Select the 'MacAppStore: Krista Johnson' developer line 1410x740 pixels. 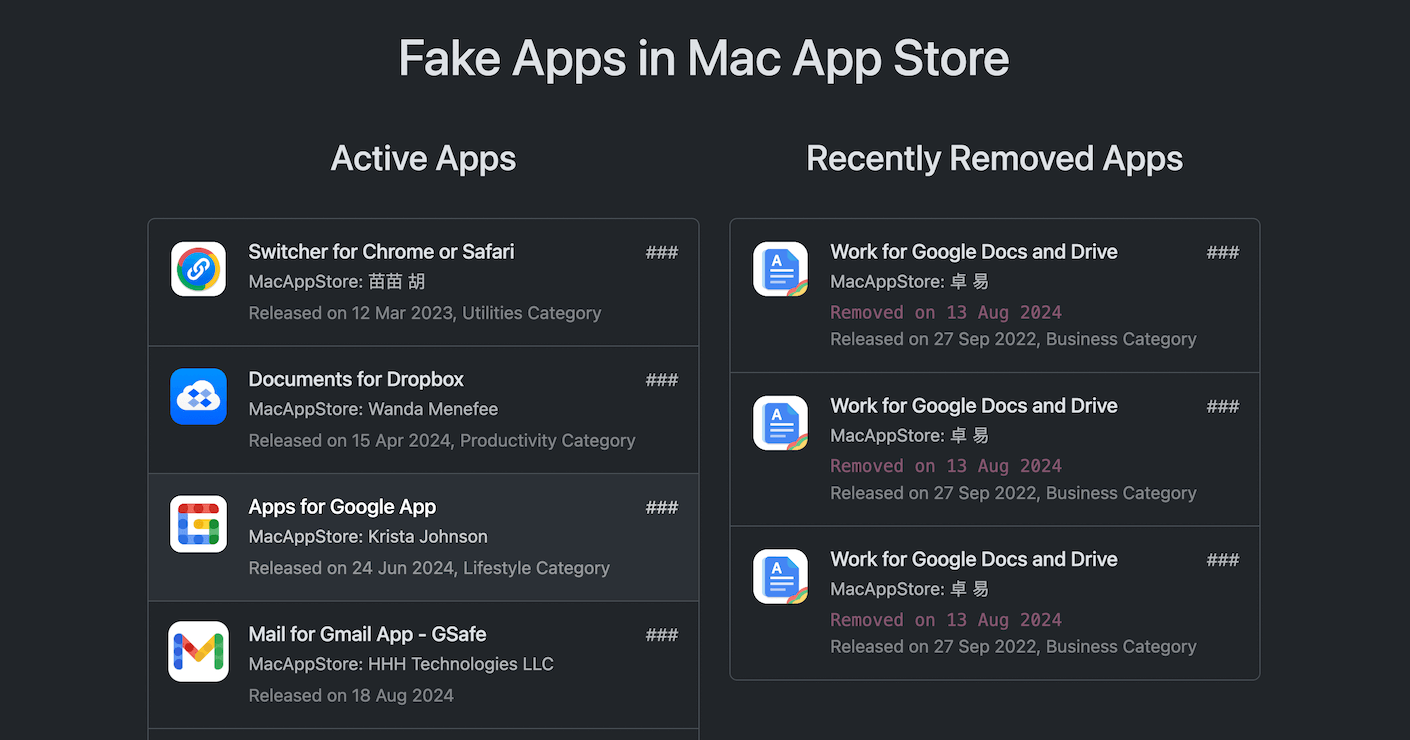[x=368, y=537]
